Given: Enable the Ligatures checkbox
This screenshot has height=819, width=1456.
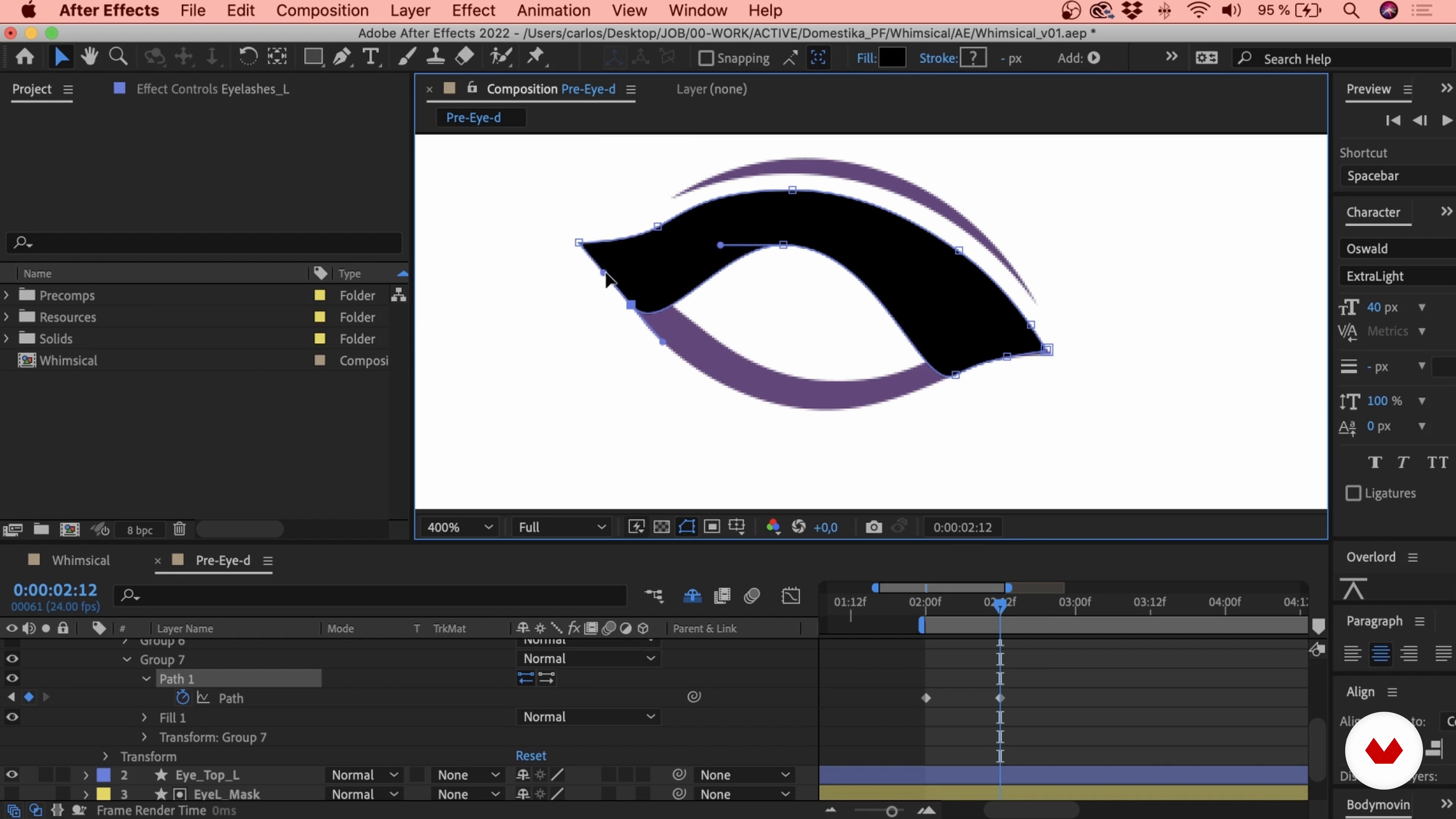Looking at the screenshot, I should tap(1353, 493).
